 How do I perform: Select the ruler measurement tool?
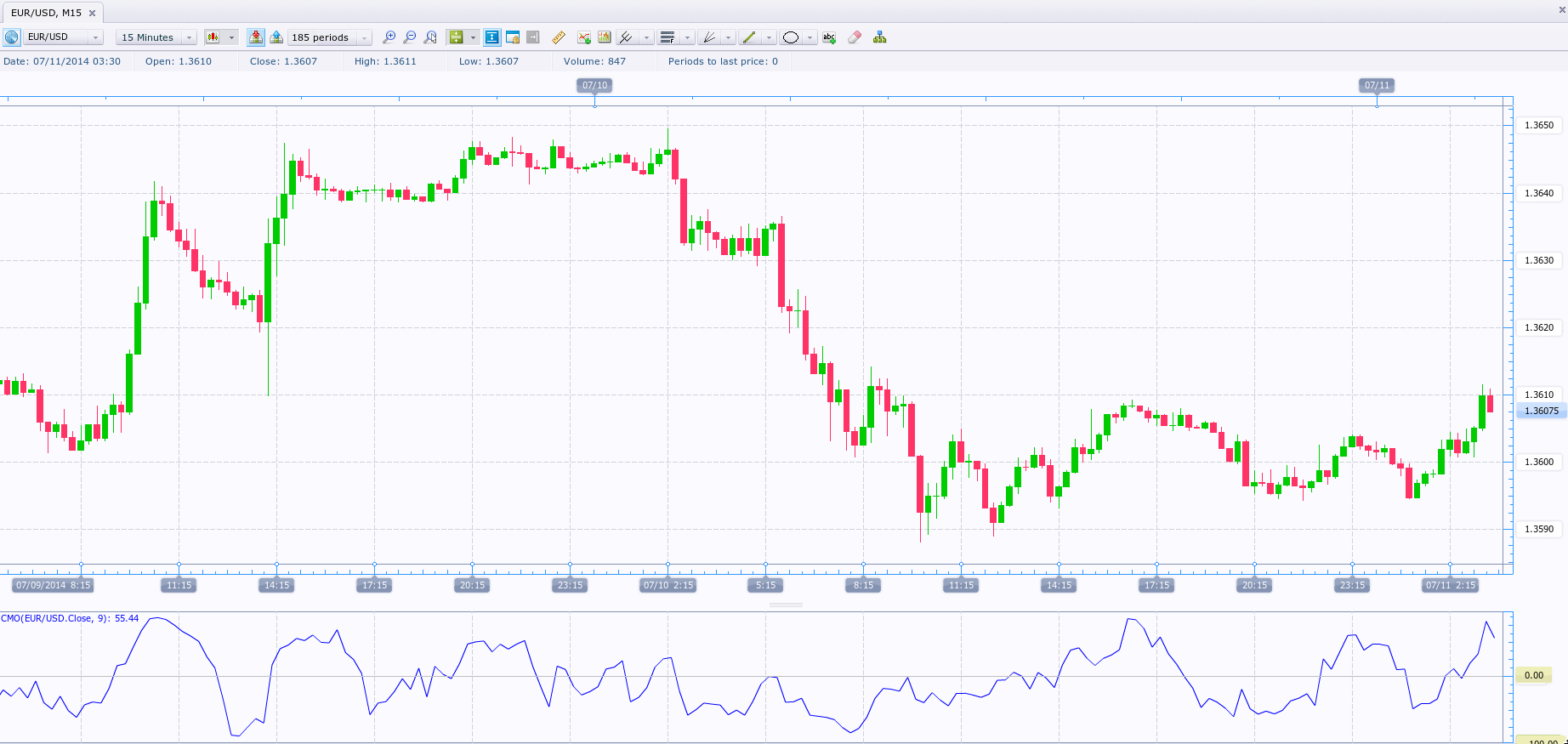coord(559,37)
